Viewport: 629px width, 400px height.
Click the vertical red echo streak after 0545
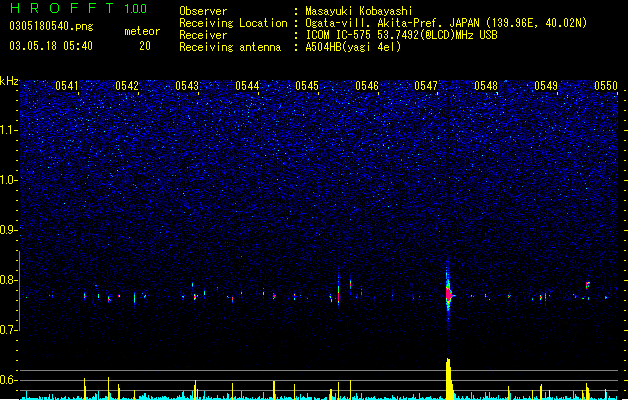coord(339,292)
